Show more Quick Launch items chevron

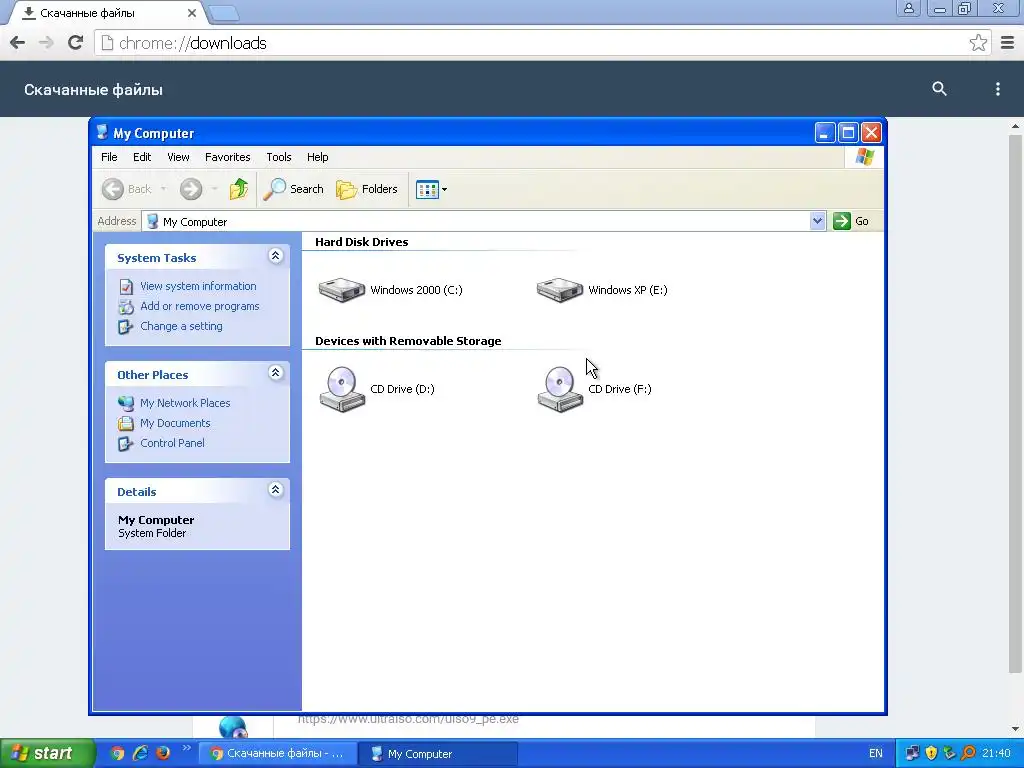(186, 748)
